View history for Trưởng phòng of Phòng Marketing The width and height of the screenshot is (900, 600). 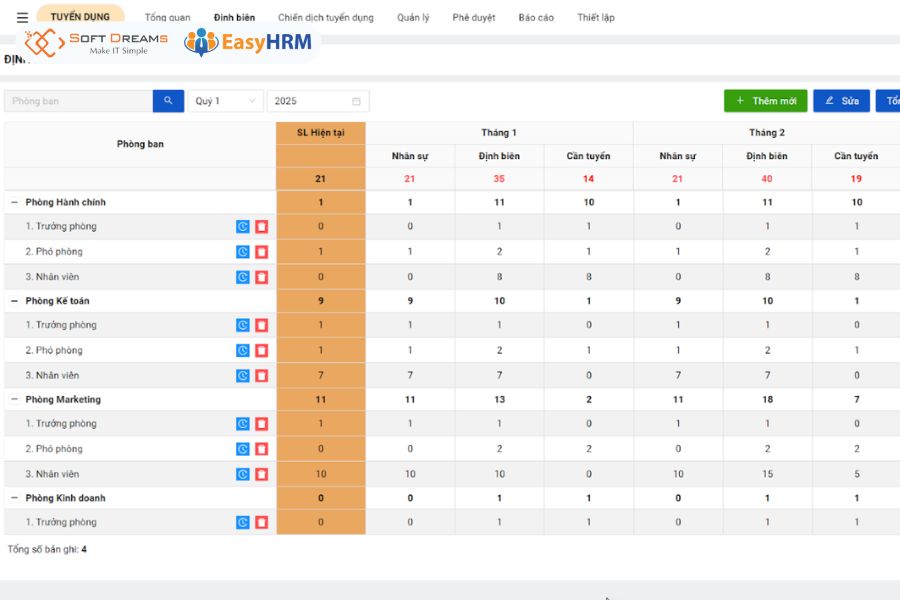pos(243,424)
